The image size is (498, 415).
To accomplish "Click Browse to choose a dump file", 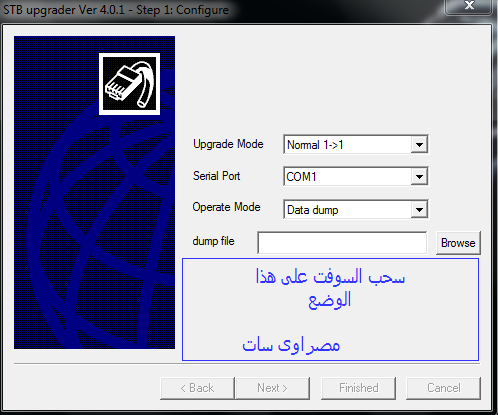I will (x=458, y=243).
